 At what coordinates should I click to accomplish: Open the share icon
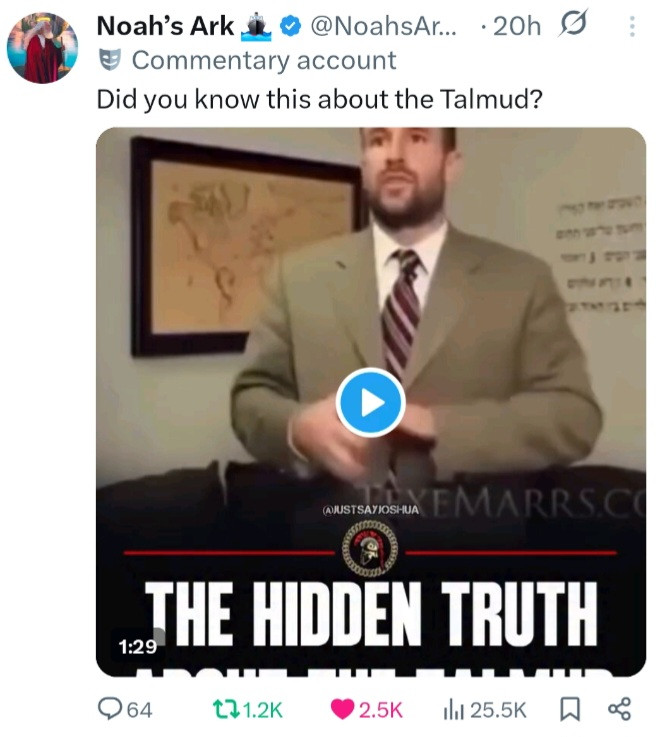[x=619, y=709]
